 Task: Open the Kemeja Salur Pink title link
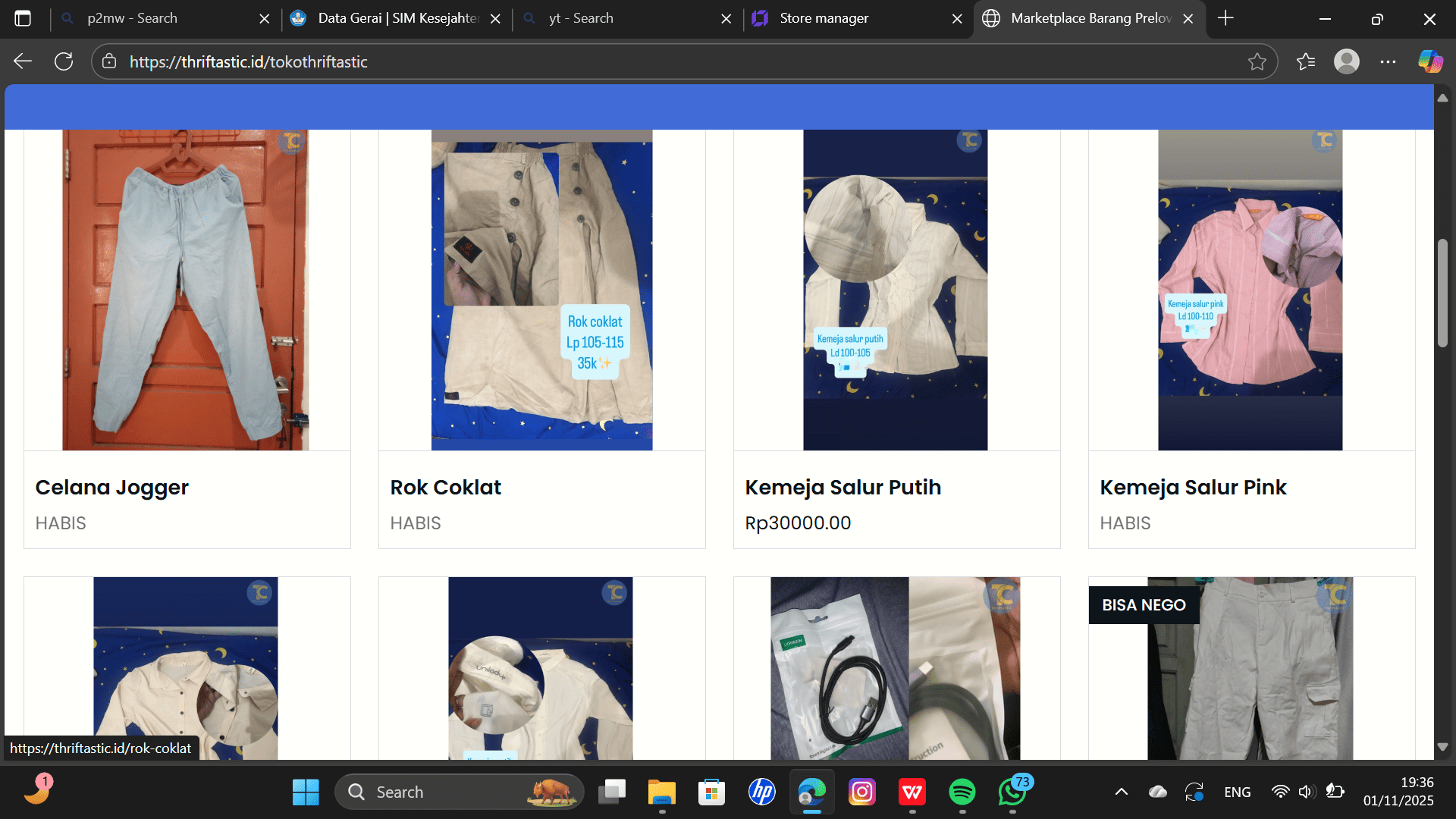[x=1193, y=487]
